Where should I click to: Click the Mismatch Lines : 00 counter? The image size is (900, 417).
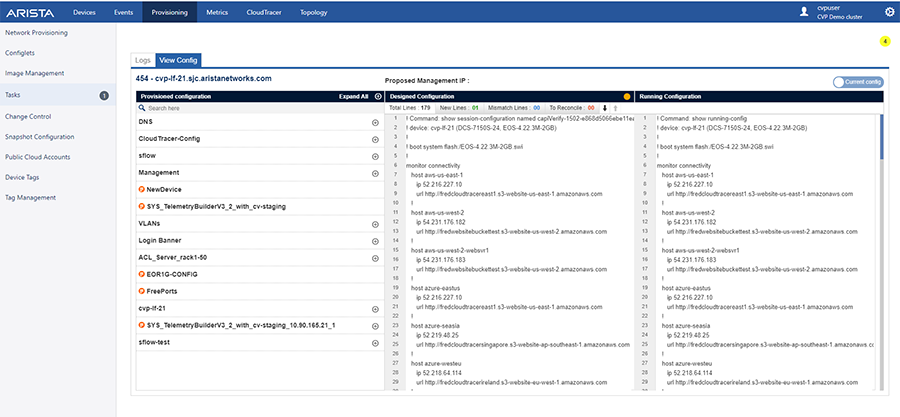pyautogui.click(x=514, y=107)
